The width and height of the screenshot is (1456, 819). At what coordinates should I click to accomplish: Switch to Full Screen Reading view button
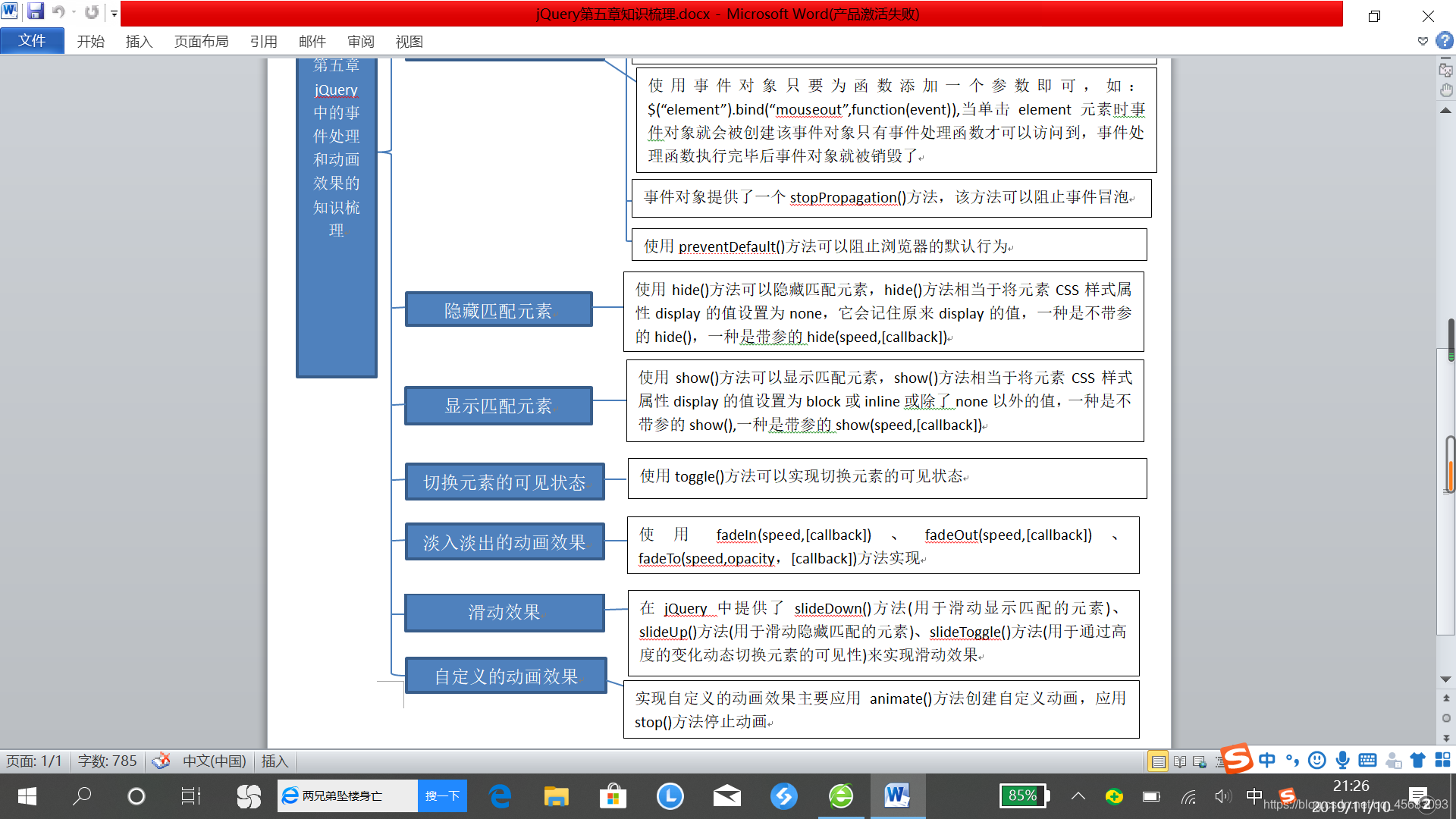[1180, 761]
